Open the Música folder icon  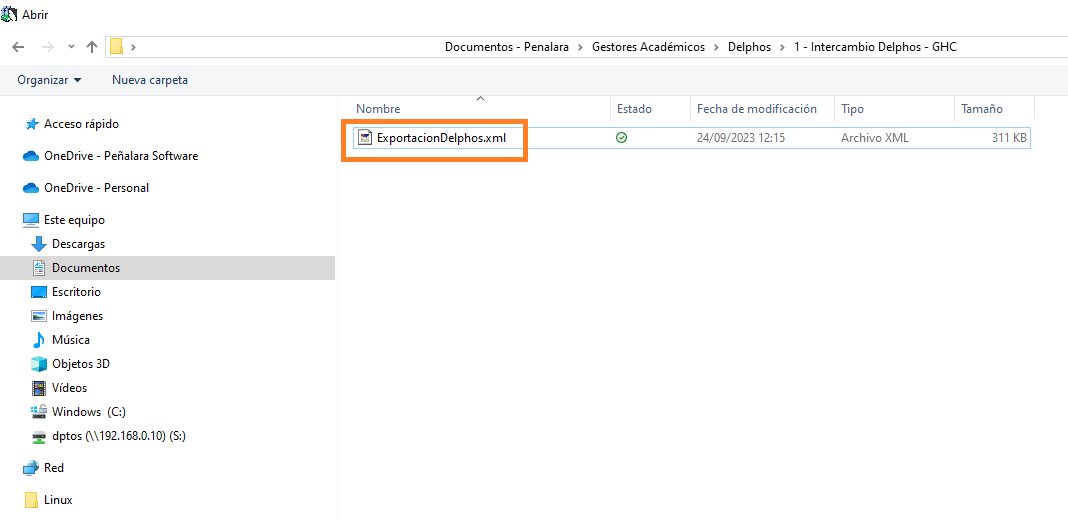39,340
